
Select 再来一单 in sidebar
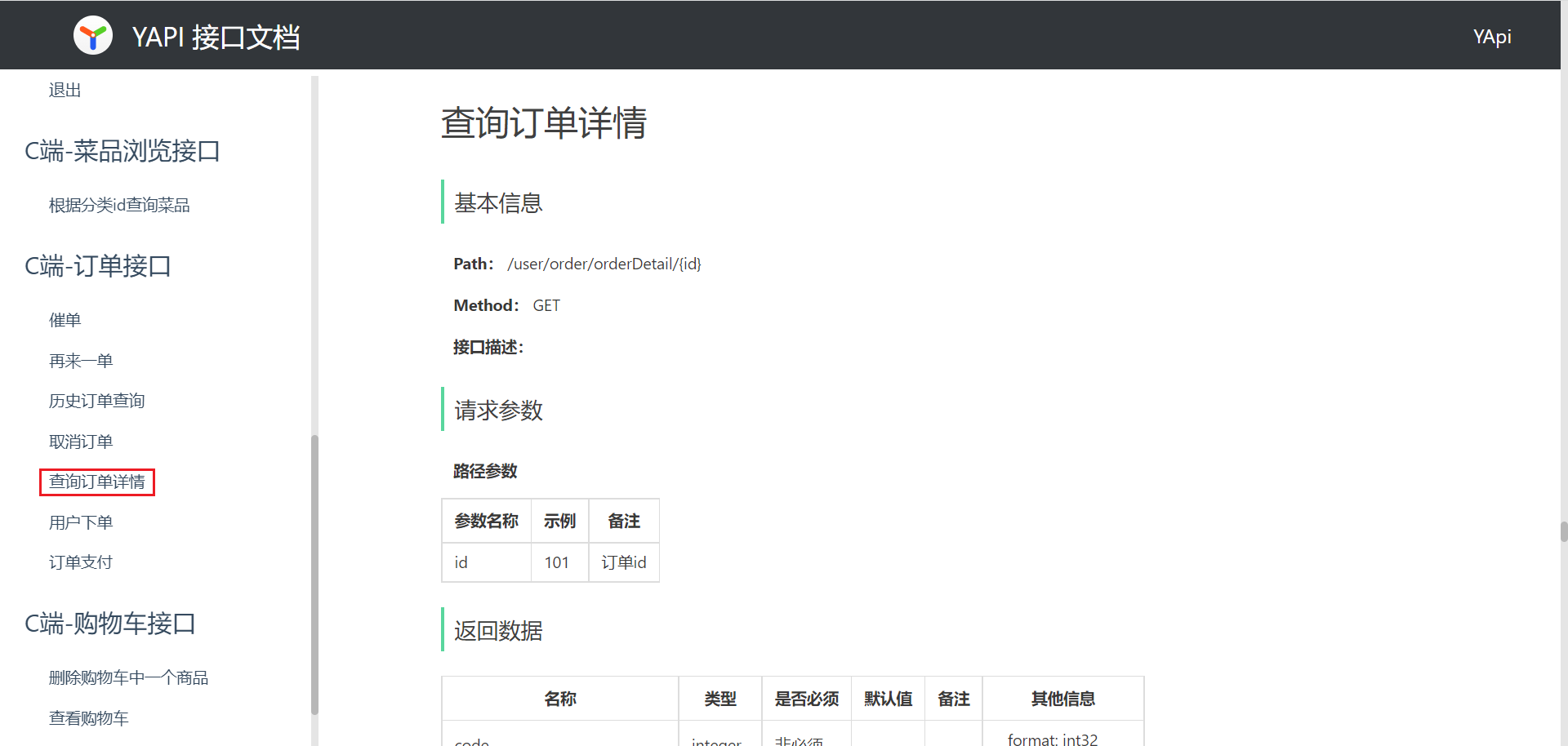pyautogui.click(x=81, y=361)
